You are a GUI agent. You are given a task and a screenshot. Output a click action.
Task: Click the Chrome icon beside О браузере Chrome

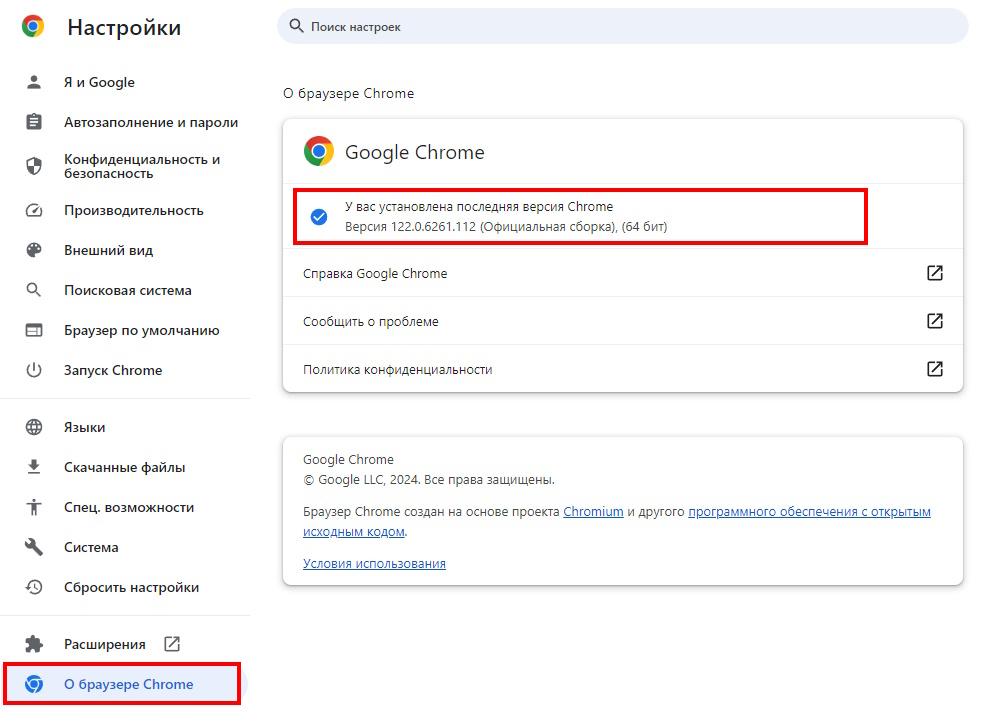pyautogui.click(x=34, y=684)
